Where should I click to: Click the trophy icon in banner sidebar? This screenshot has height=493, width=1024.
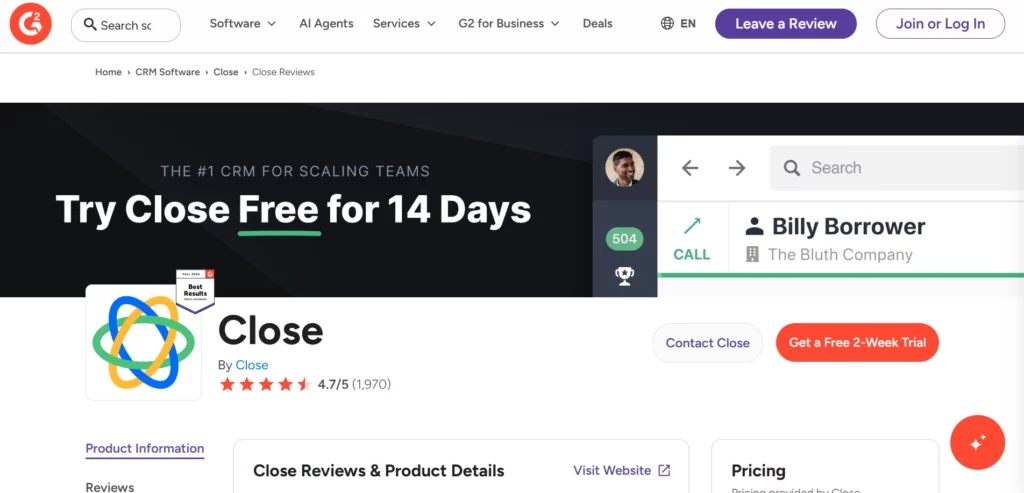[624, 276]
